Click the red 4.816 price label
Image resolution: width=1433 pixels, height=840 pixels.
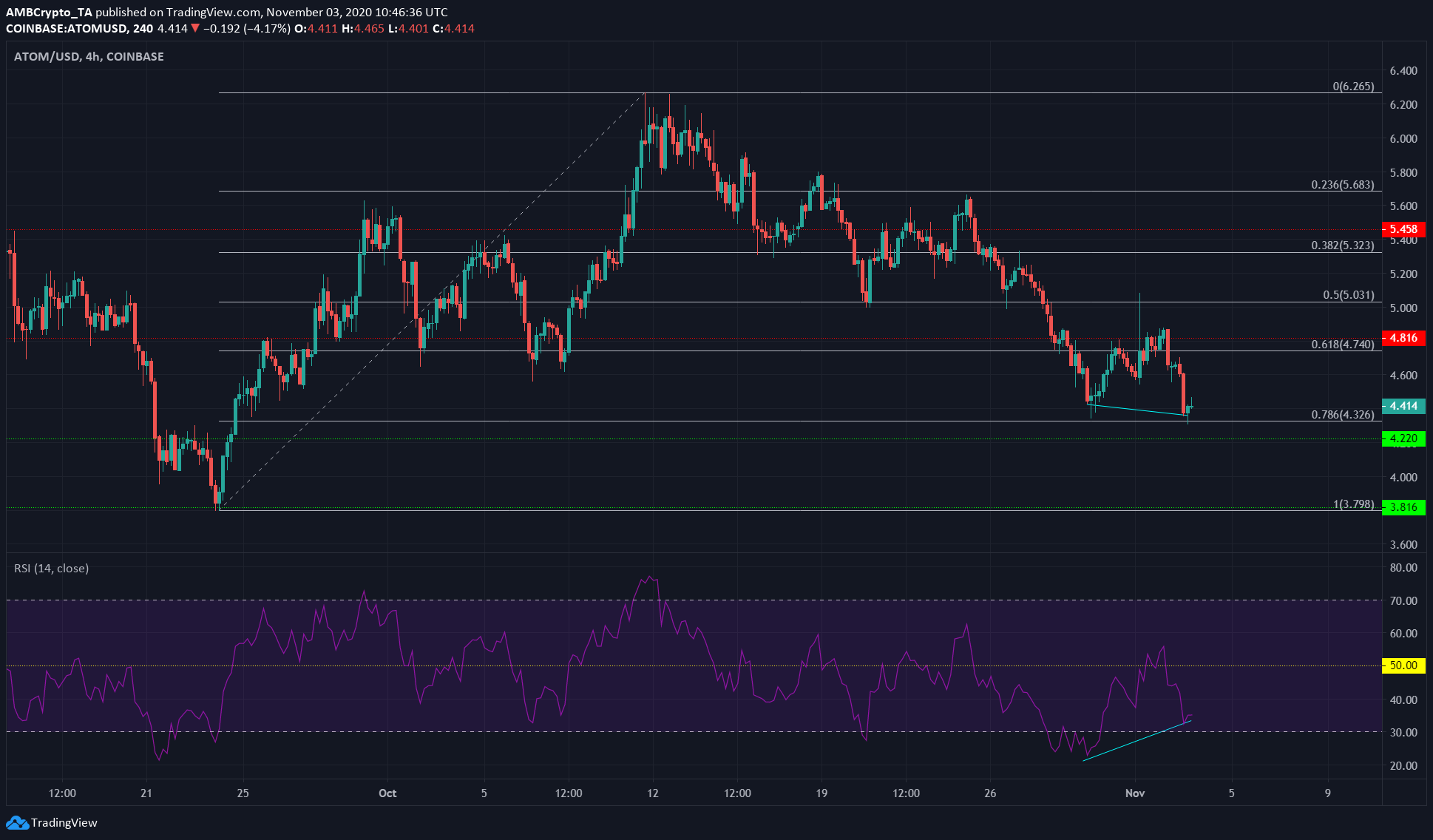[x=1403, y=338]
